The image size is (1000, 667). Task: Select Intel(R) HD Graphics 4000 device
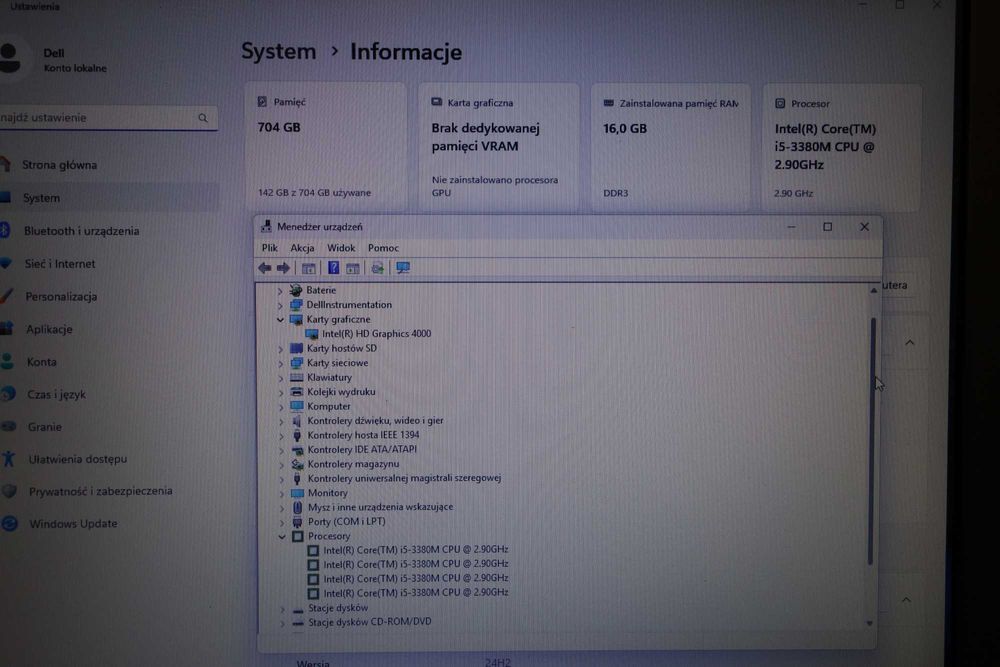coord(376,334)
